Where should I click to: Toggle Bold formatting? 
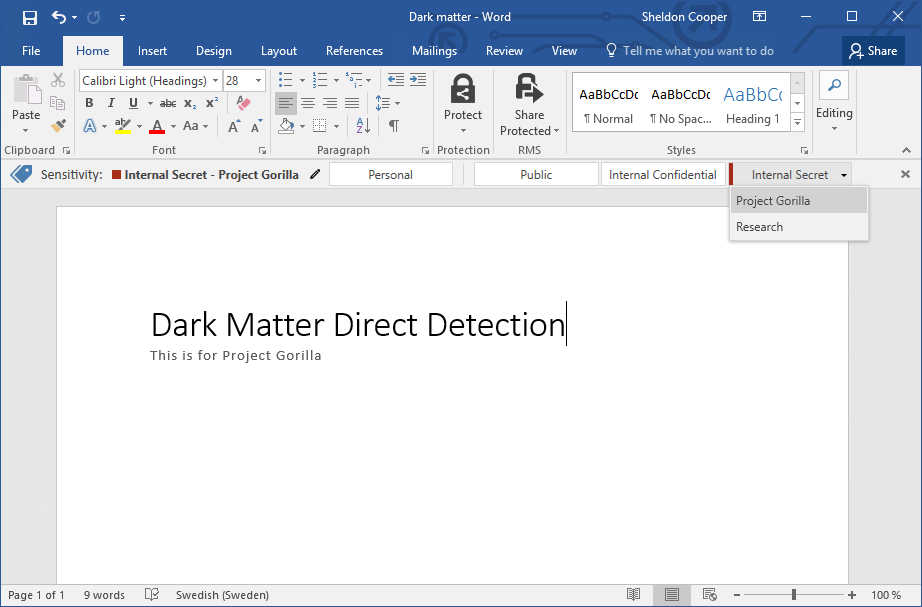tap(89, 103)
